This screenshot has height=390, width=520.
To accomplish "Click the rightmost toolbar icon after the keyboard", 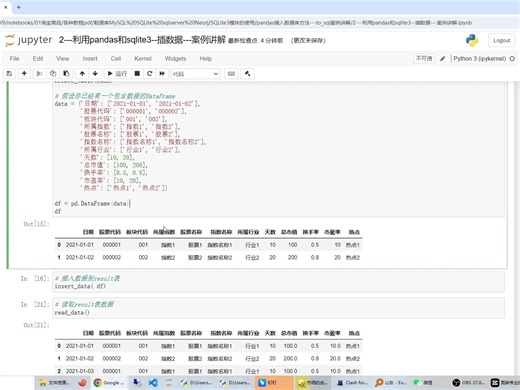I will 247,73.
